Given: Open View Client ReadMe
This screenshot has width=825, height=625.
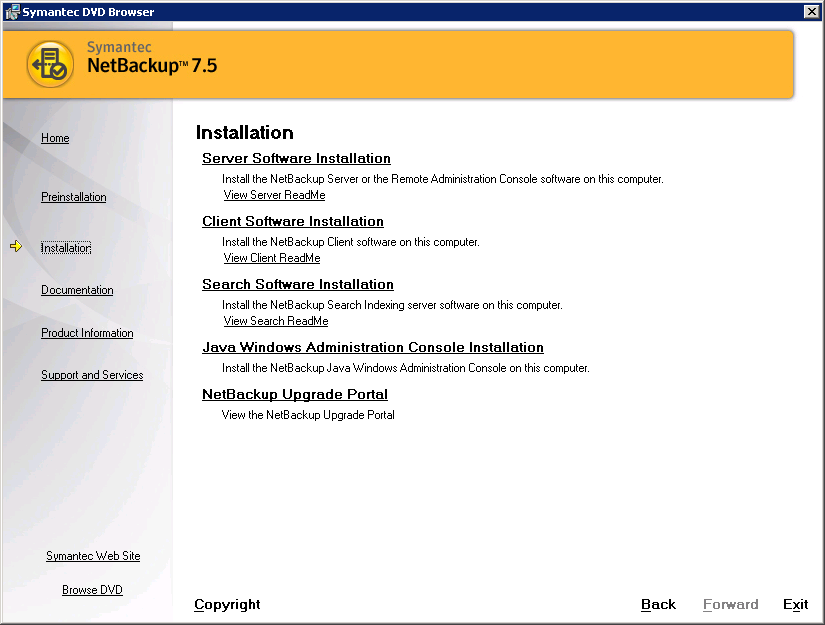Looking at the screenshot, I should [x=272, y=258].
